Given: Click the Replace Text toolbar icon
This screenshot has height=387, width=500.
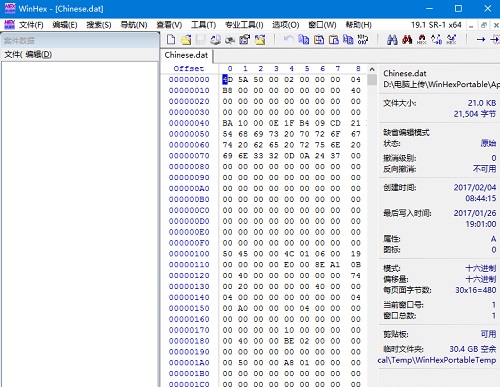Looking at the screenshot, I should [x=436, y=40].
